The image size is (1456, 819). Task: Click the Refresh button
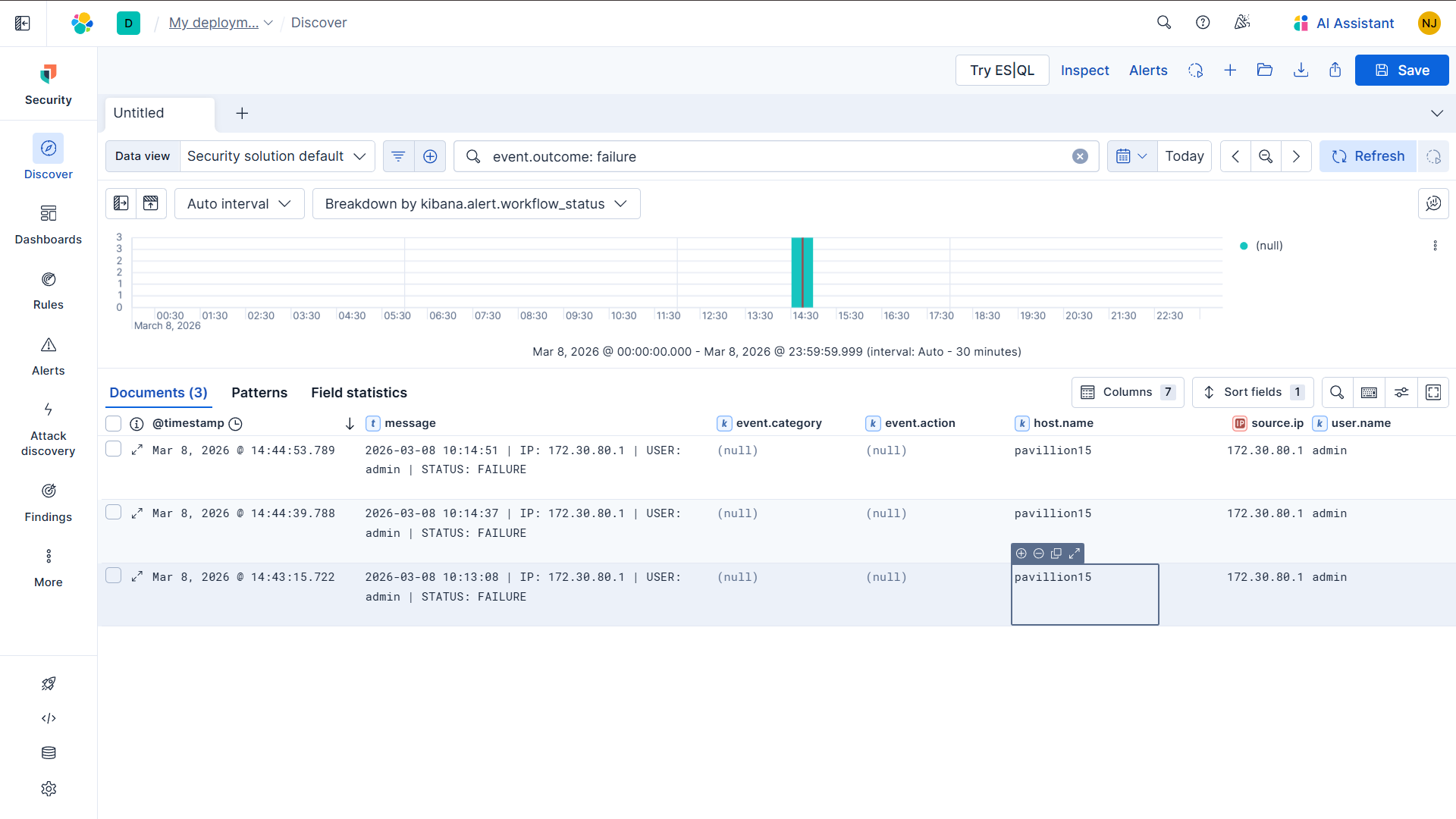click(1367, 156)
